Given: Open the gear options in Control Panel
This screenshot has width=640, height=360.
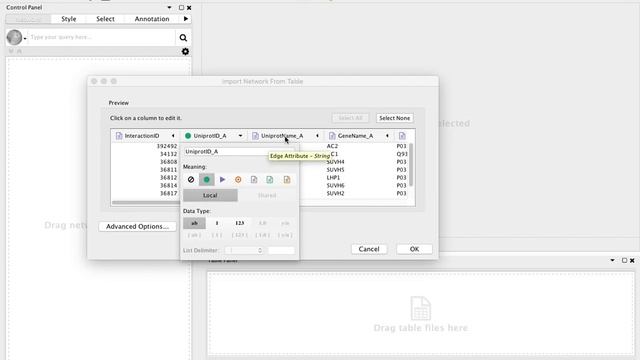Looking at the screenshot, I should tap(185, 51).
